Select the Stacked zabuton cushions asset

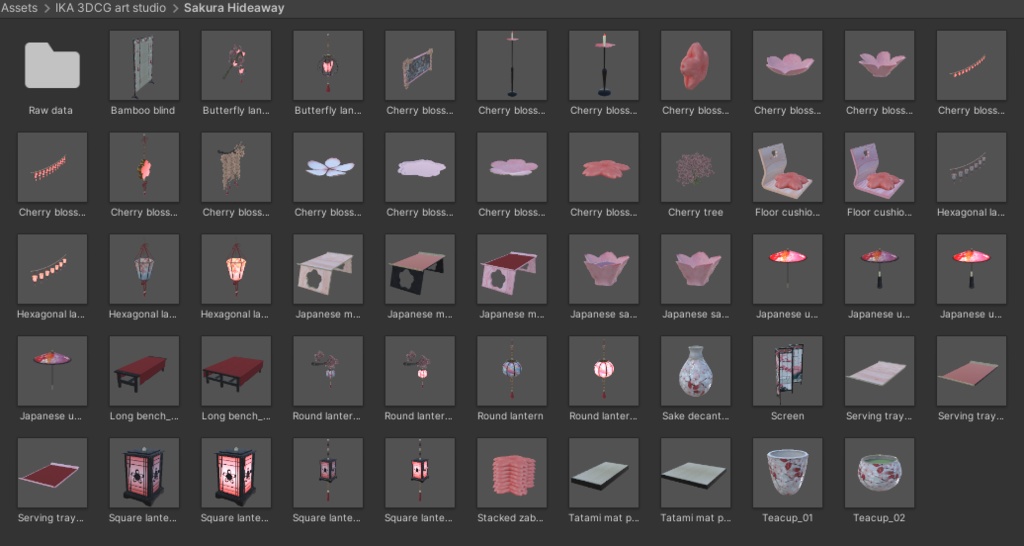pos(512,473)
